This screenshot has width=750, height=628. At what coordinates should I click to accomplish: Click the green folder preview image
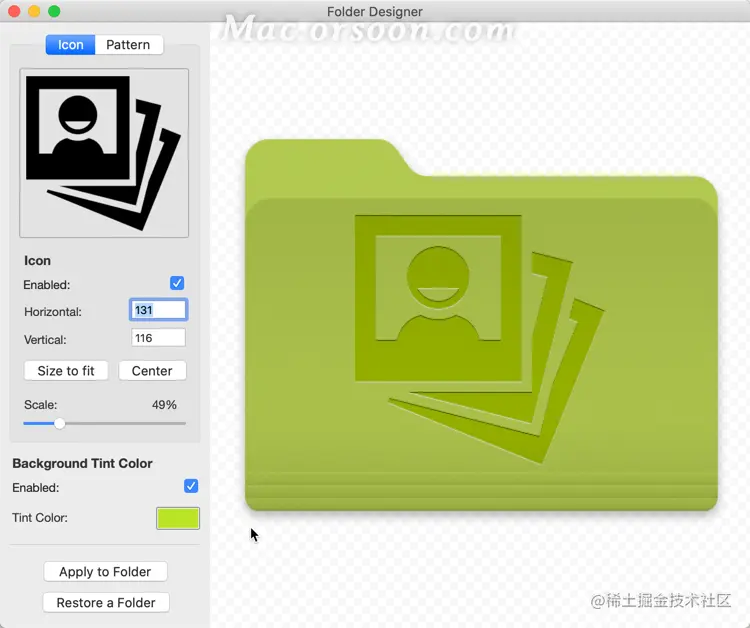click(481, 325)
